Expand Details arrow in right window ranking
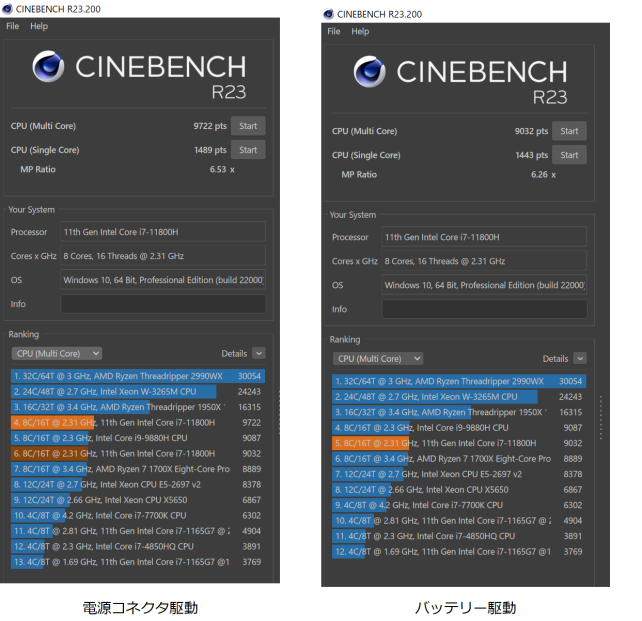This screenshot has height=621, width=642. pos(580,358)
